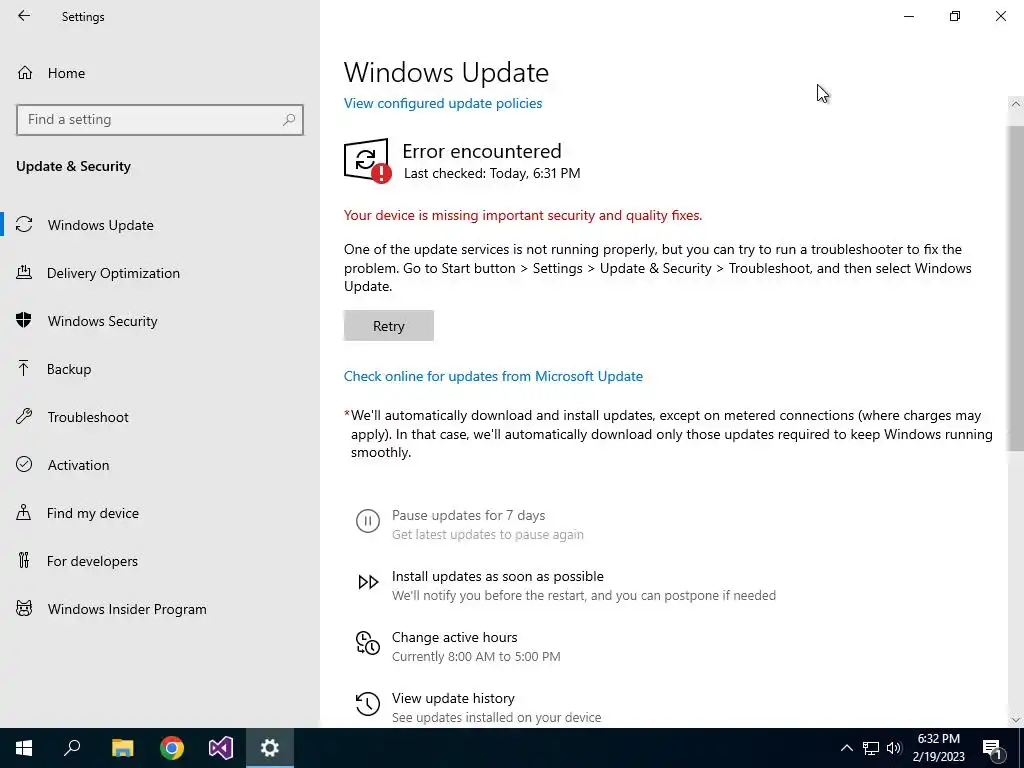
Task: Click the Find a setting search box
Action: click(x=160, y=120)
